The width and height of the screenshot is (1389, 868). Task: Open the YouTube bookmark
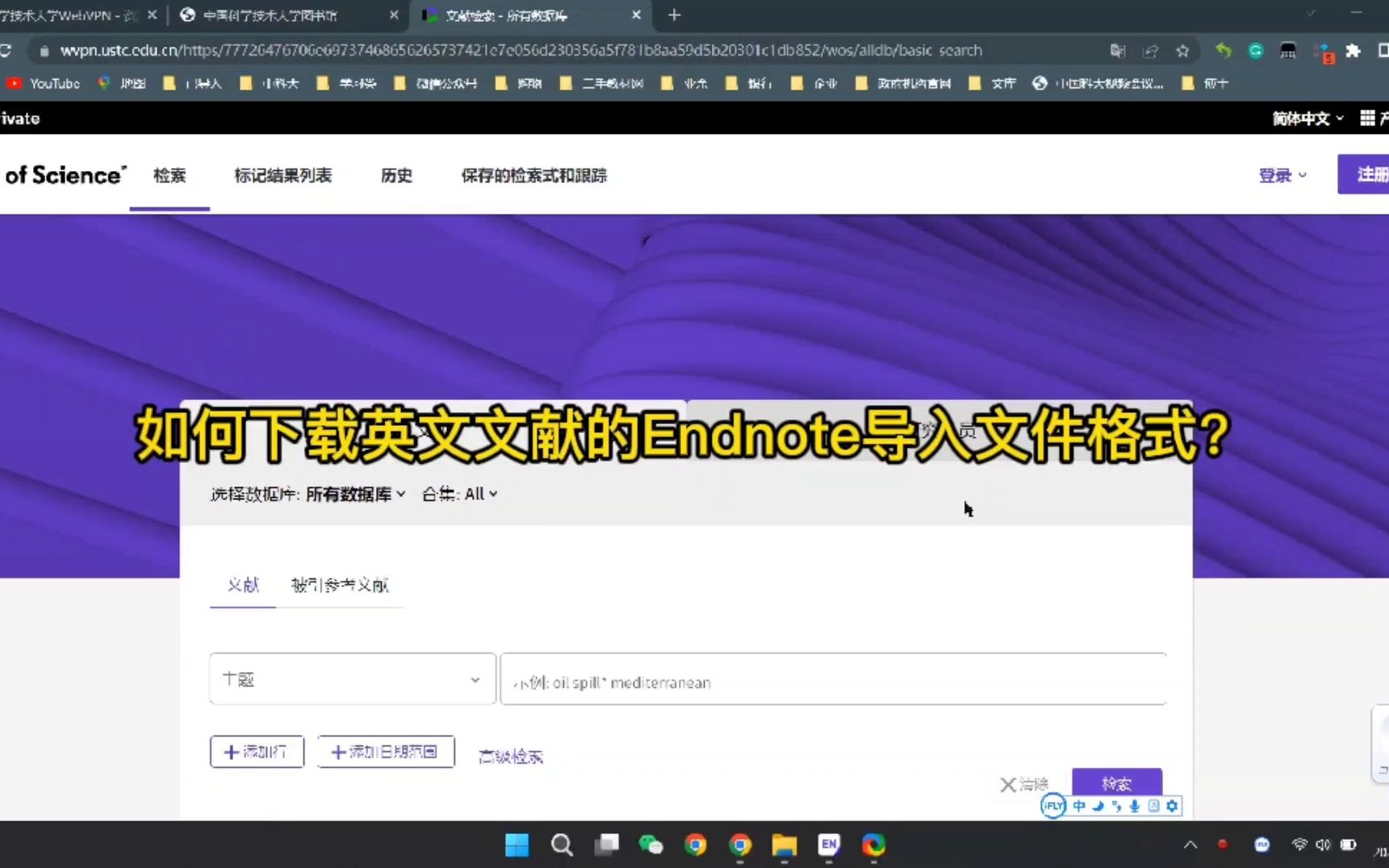[44, 83]
